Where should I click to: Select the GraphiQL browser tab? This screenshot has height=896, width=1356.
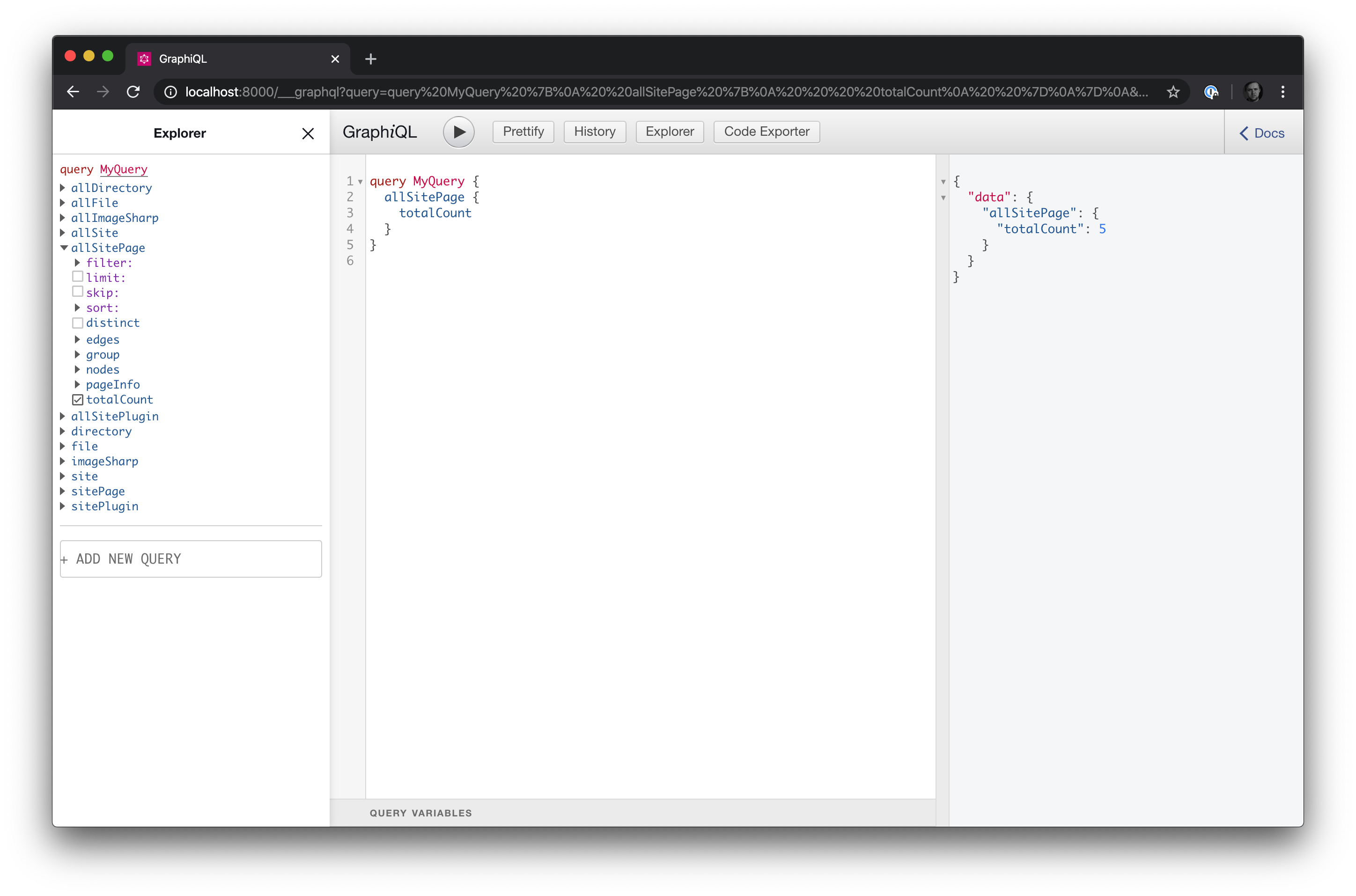point(237,59)
